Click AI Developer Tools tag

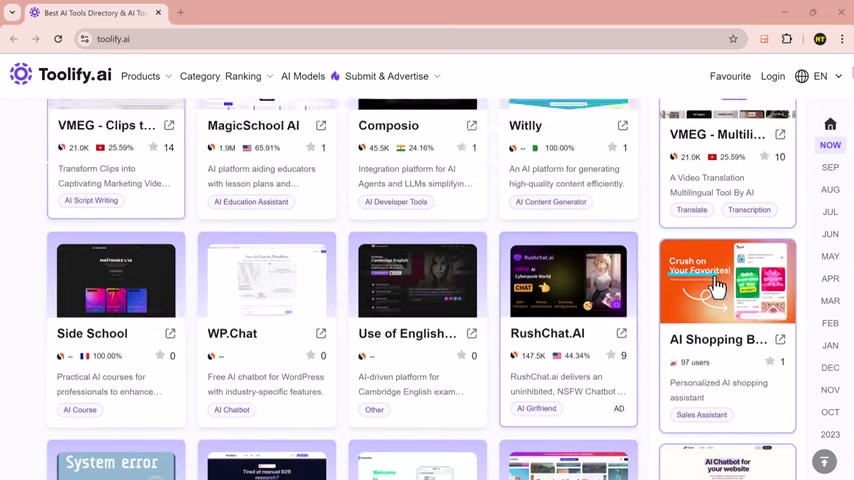(x=396, y=202)
